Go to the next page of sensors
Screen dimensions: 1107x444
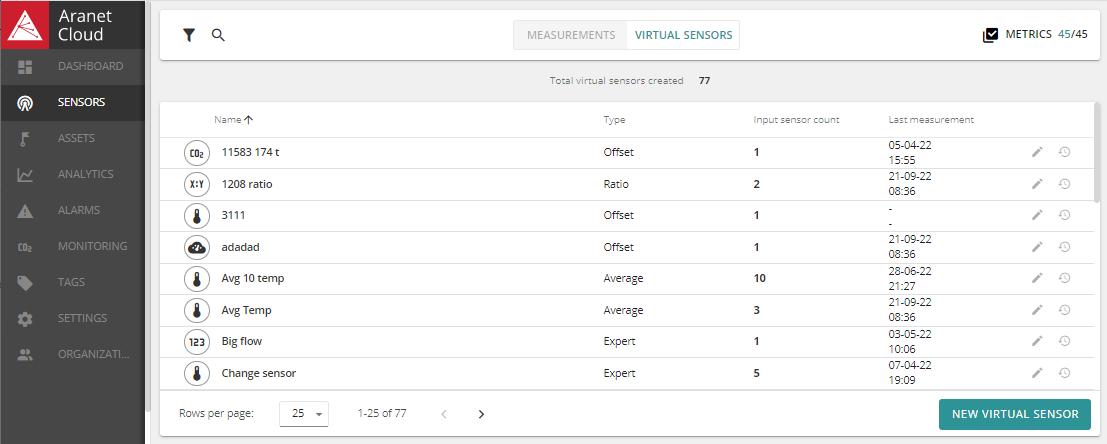tap(481, 414)
